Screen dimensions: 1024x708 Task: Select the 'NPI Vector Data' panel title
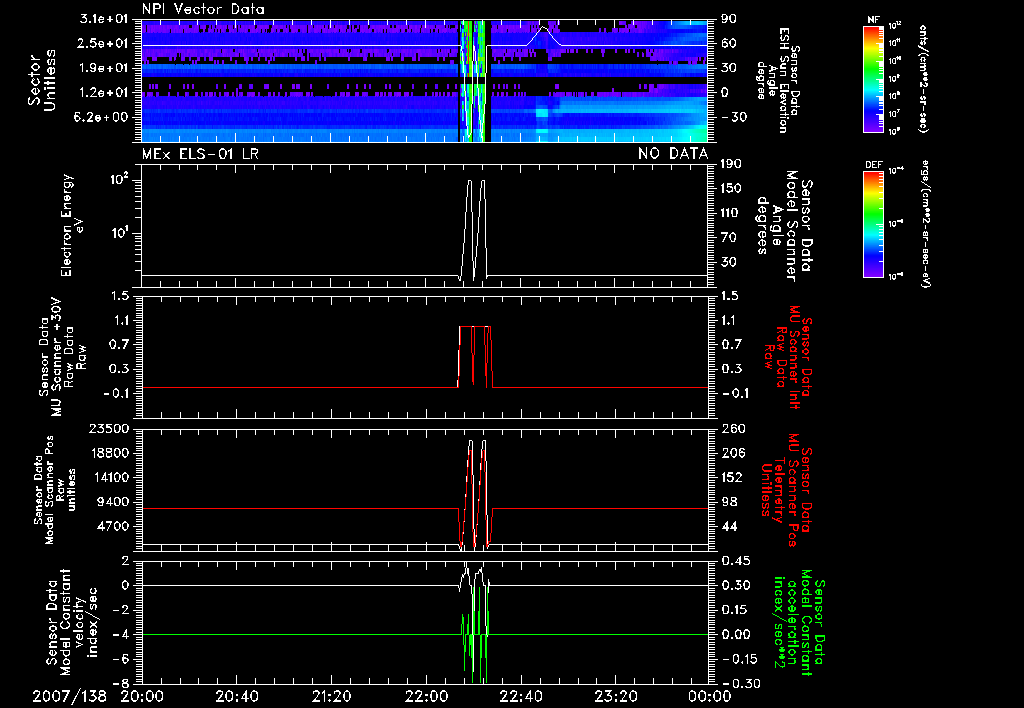203,9
